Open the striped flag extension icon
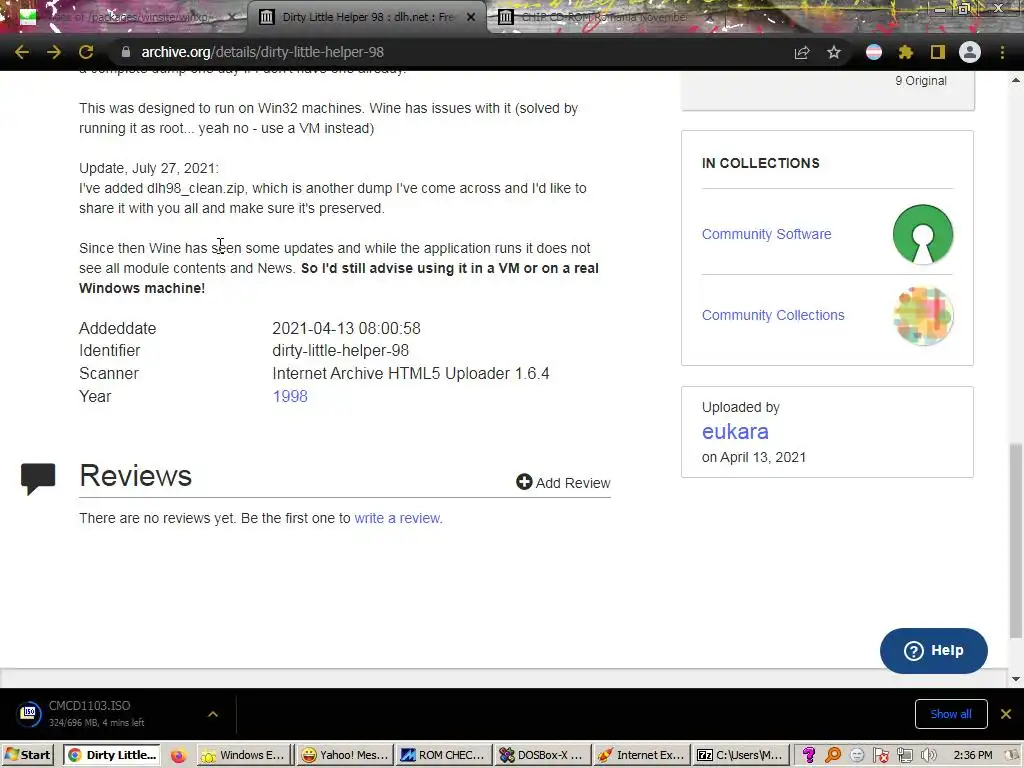The image size is (1024, 768). tap(874, 52)
